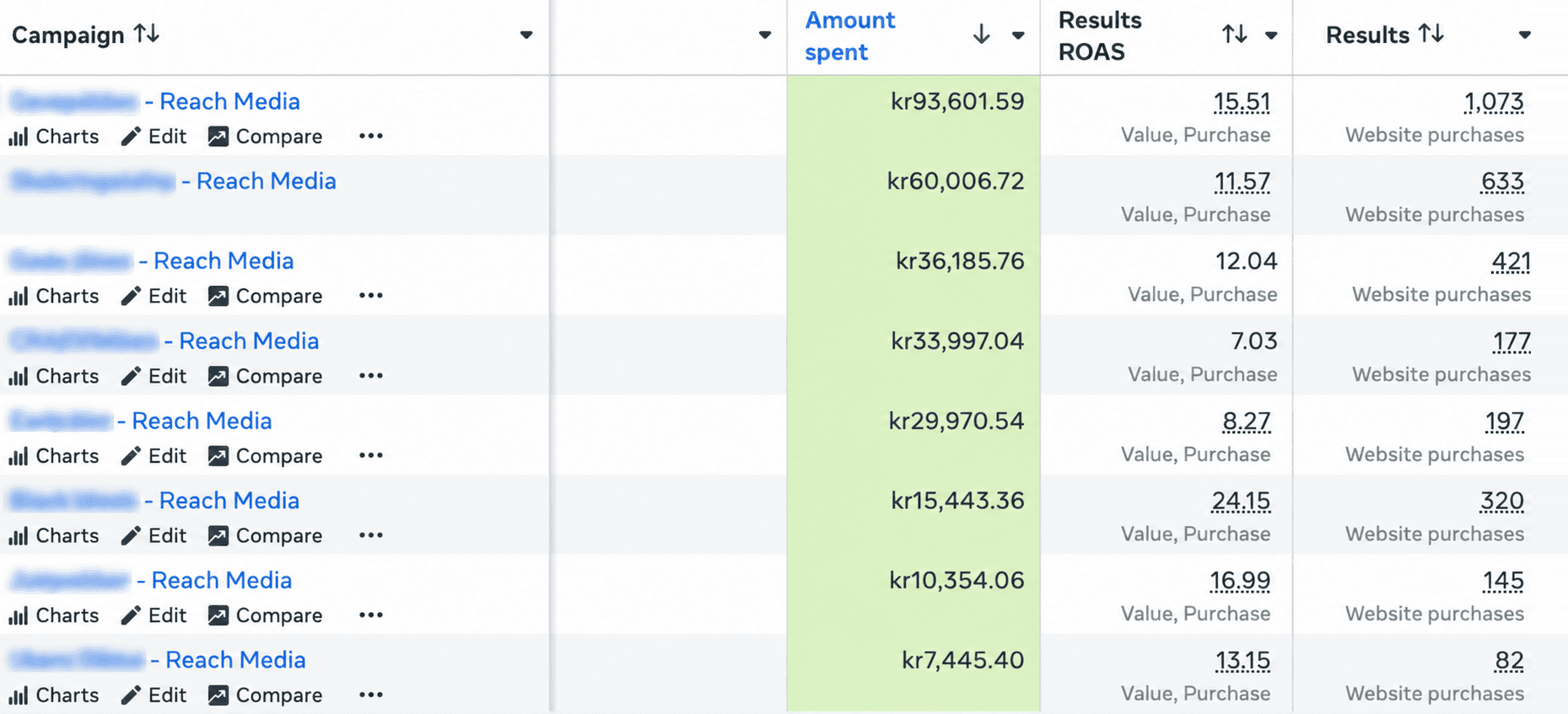Compare the campaign that spent kr93,601.59

[266, 137]
